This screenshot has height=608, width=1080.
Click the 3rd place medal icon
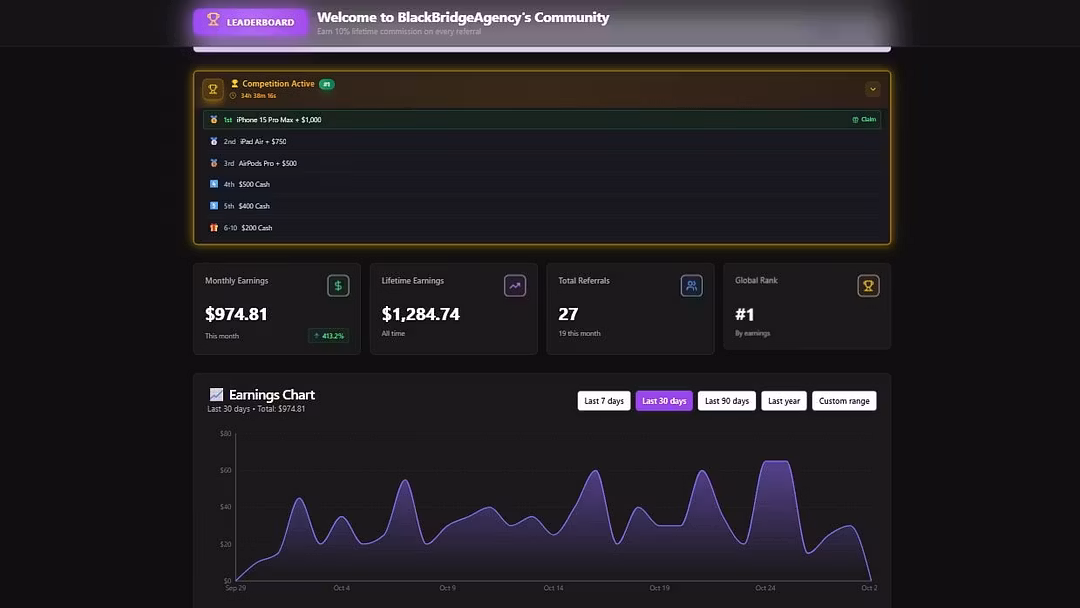(x=214, y=163)
